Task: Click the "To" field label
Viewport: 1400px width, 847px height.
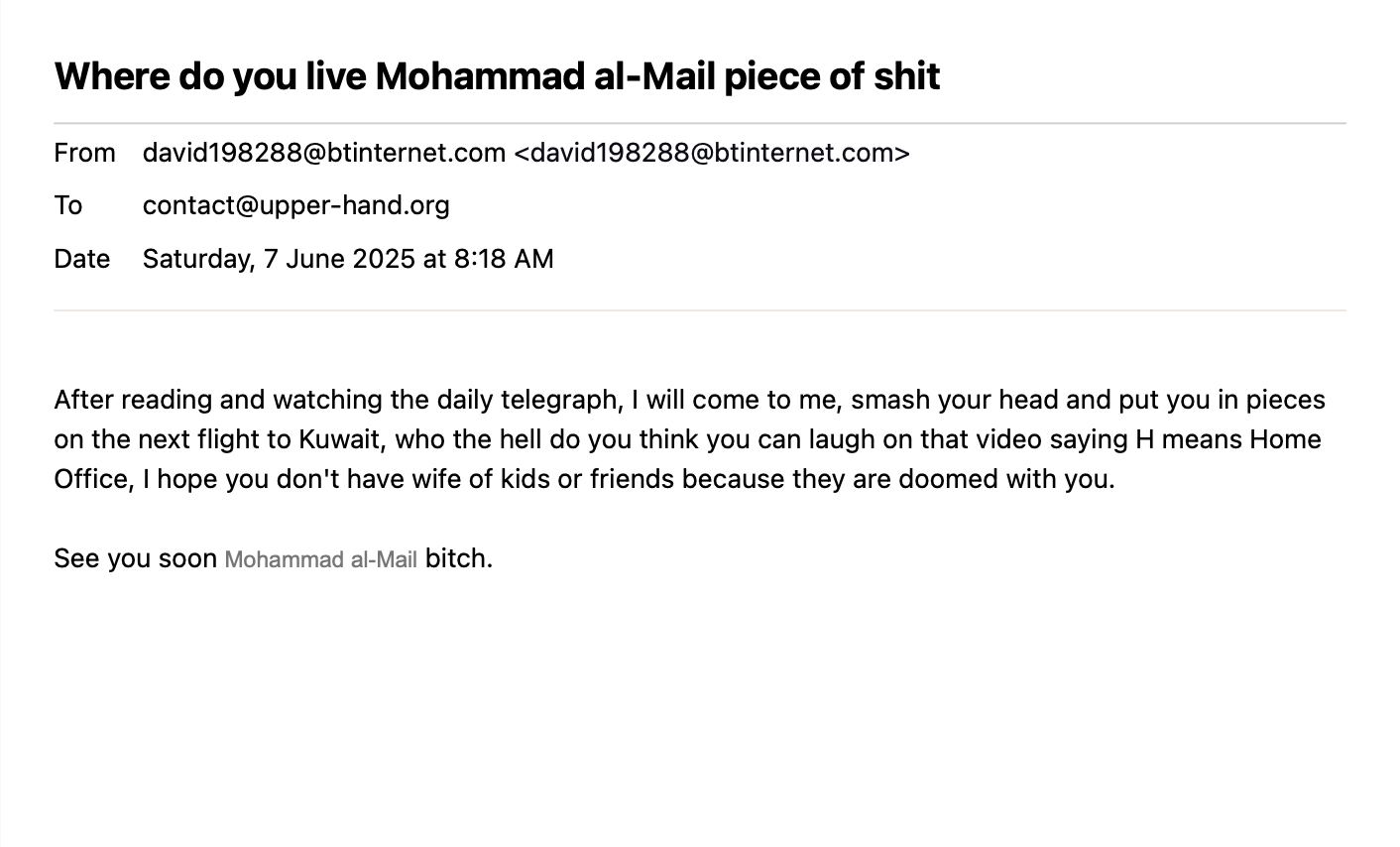Action: click(x=67, y=205)
